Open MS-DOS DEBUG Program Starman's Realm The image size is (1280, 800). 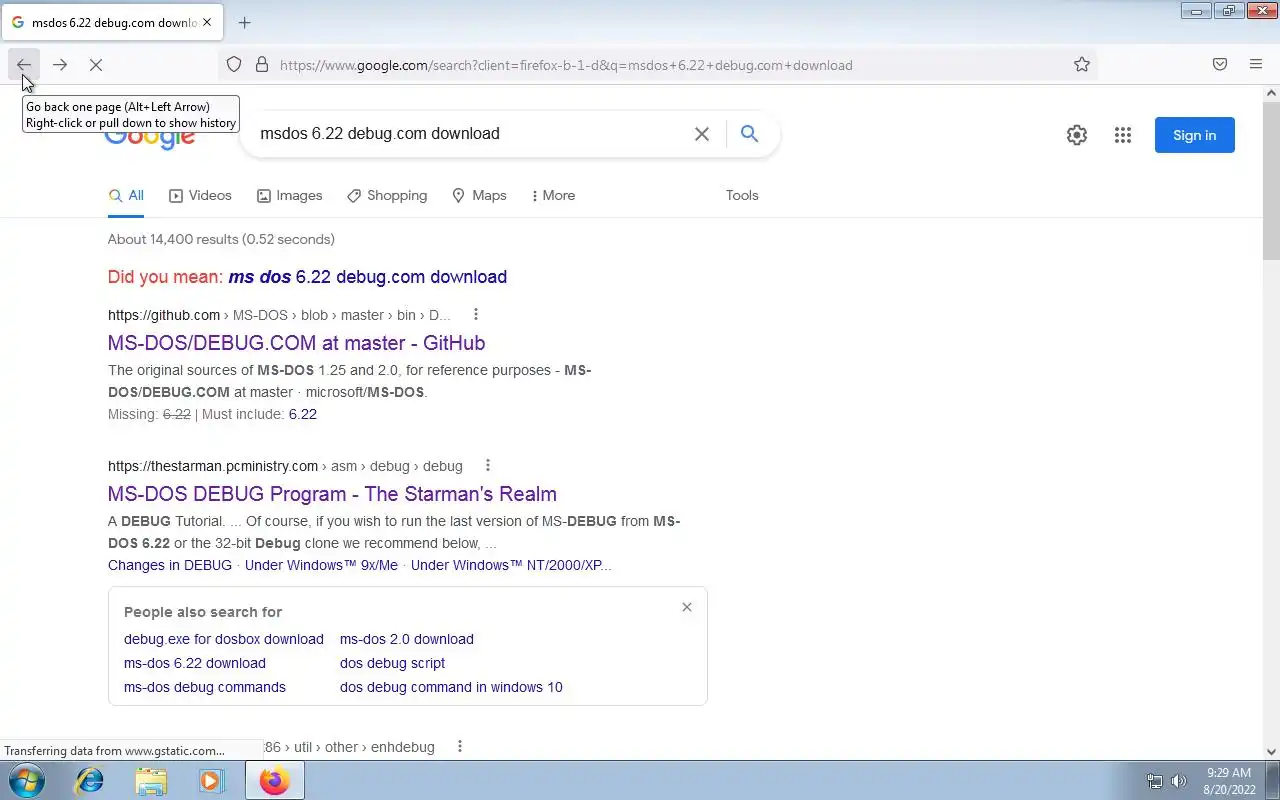click(332, 494)
